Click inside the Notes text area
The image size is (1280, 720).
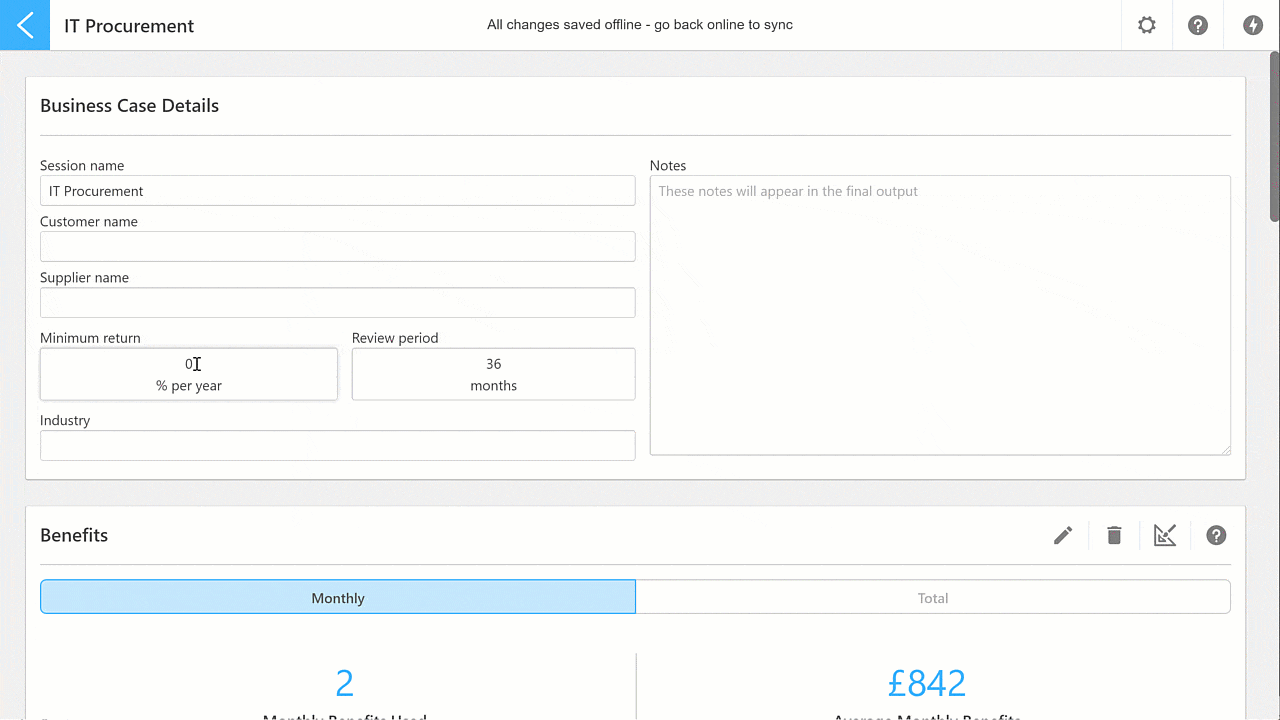pyautogui.click(x=940, y=316)
